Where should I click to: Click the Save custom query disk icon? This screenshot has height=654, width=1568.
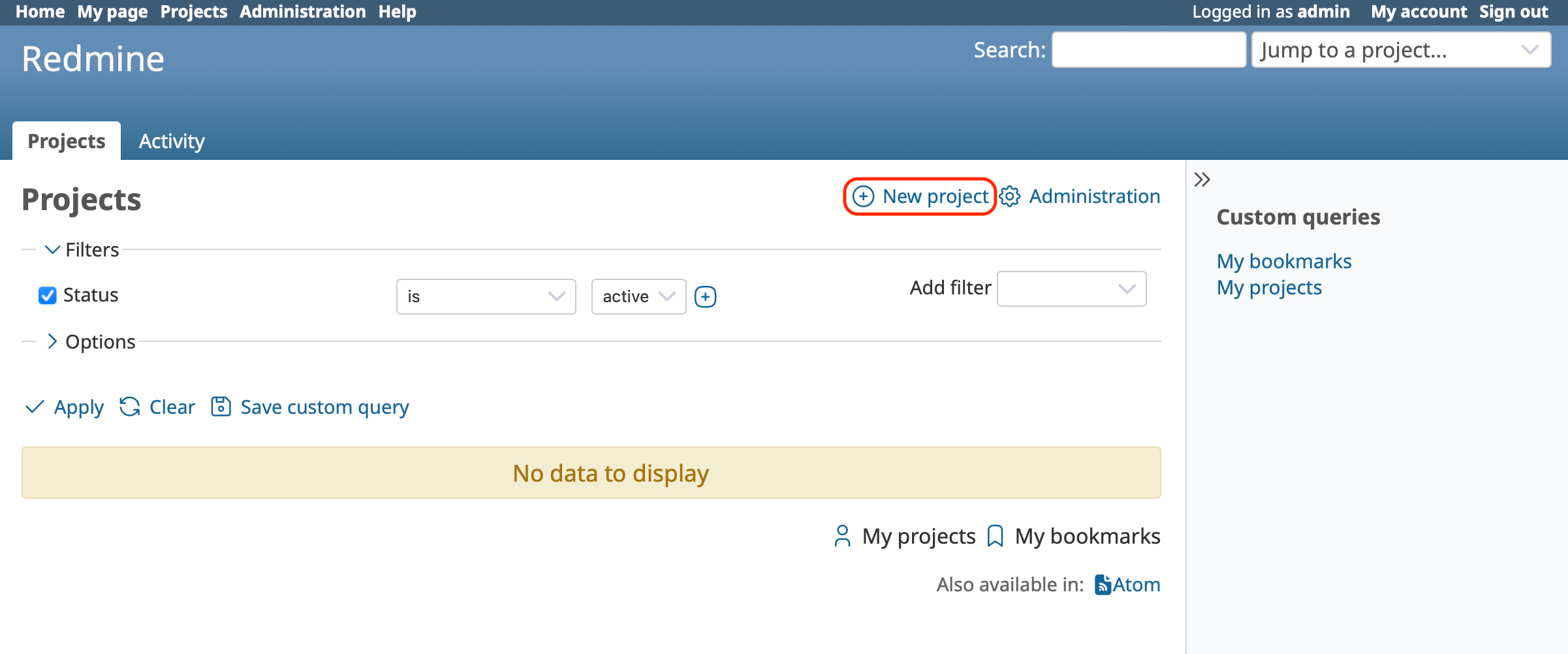coord(221,407)
